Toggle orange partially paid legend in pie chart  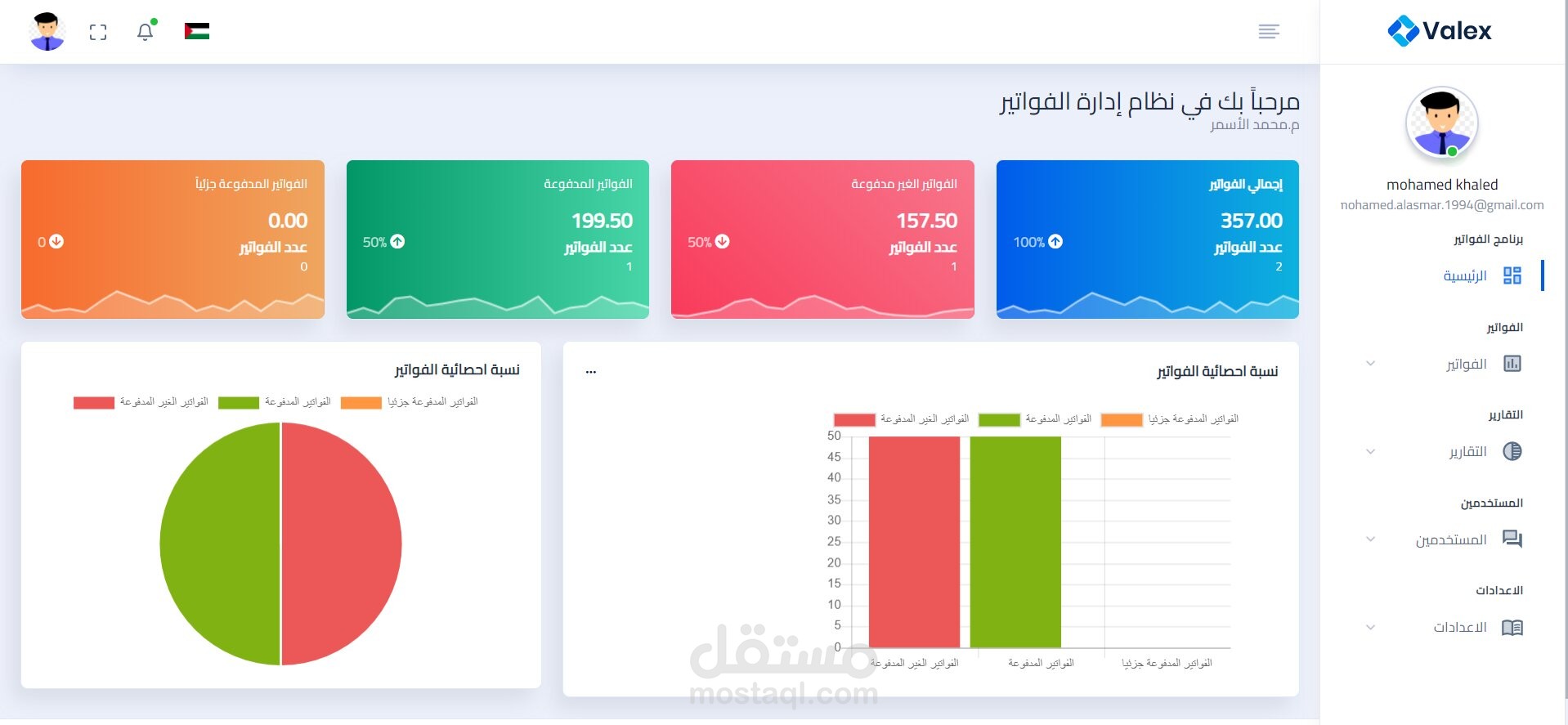pos(361,402)
